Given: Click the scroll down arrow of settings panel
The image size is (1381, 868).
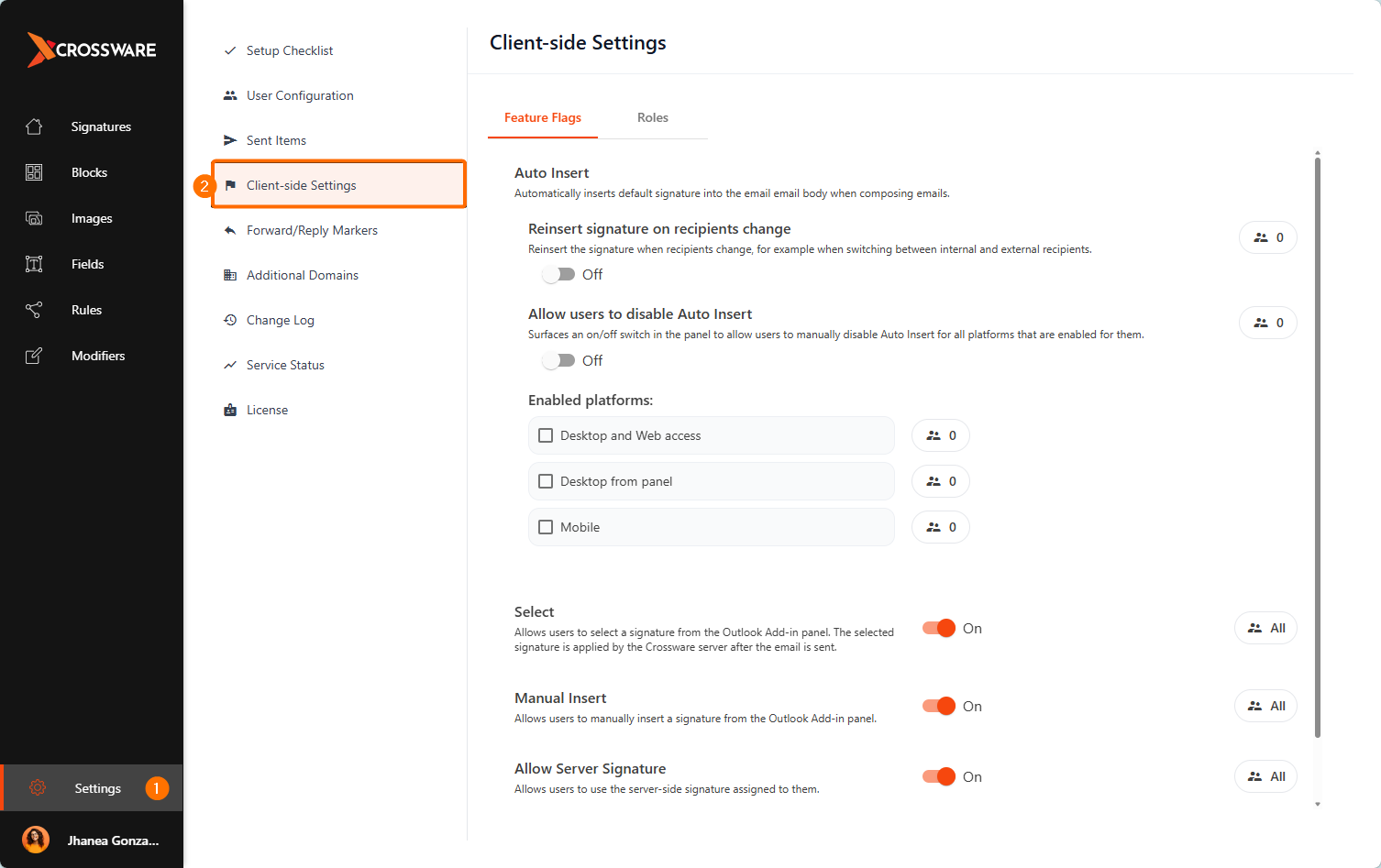Looking at the screenshot, I should [x=1318, y=804].
